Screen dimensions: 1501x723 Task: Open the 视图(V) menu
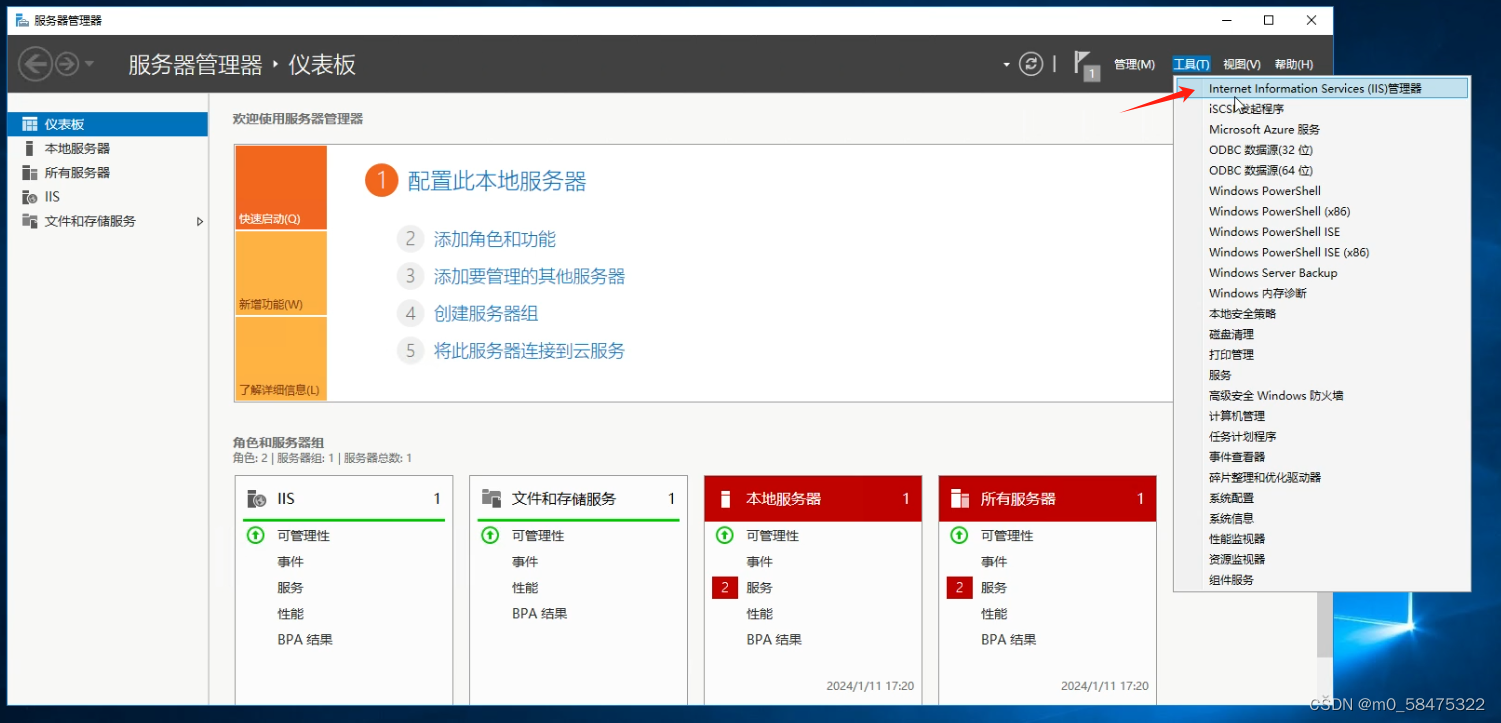1241,63
